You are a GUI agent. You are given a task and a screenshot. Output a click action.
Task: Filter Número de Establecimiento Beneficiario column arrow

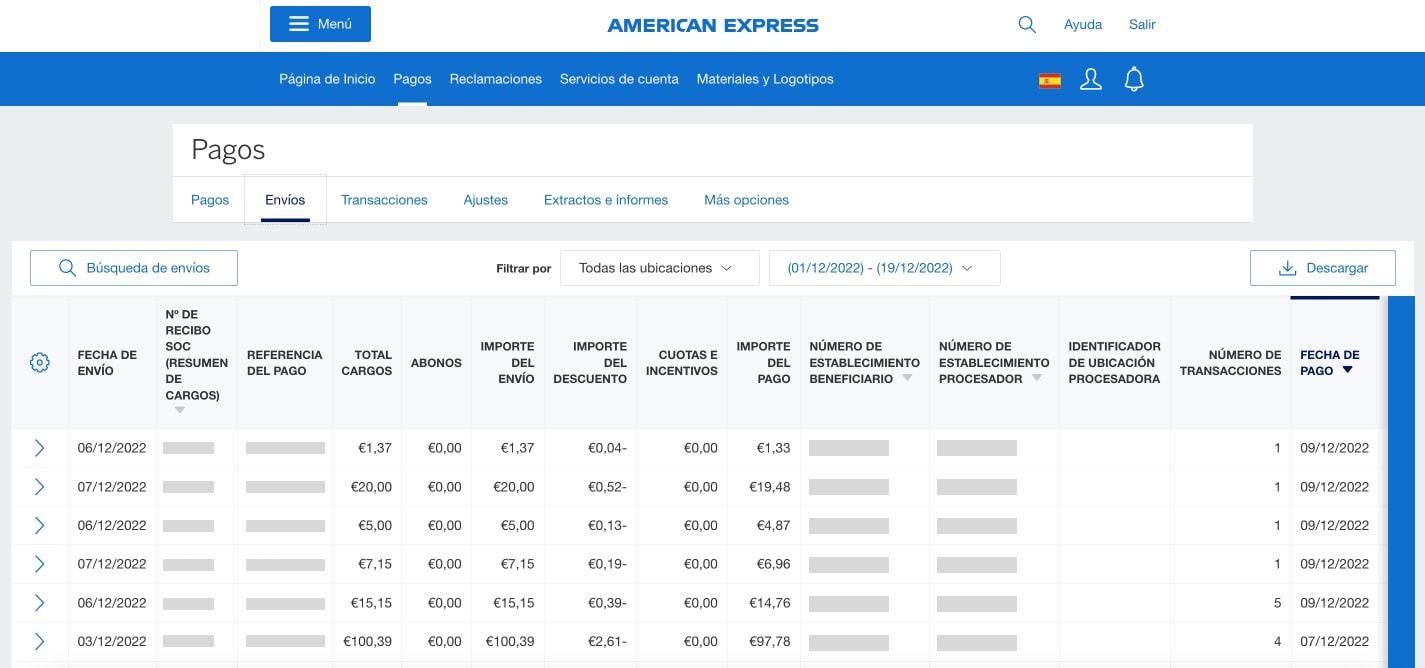coord(907,379)
